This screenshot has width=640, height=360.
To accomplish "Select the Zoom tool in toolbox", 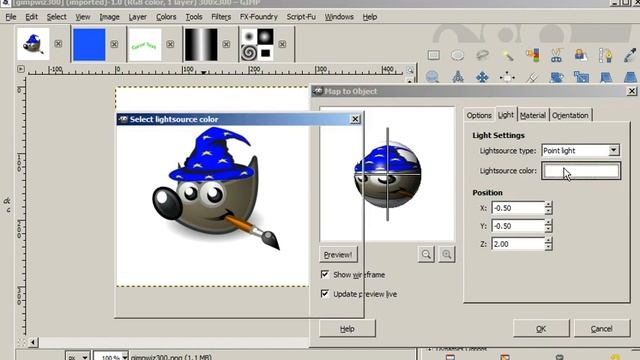I will coord(433,77).
